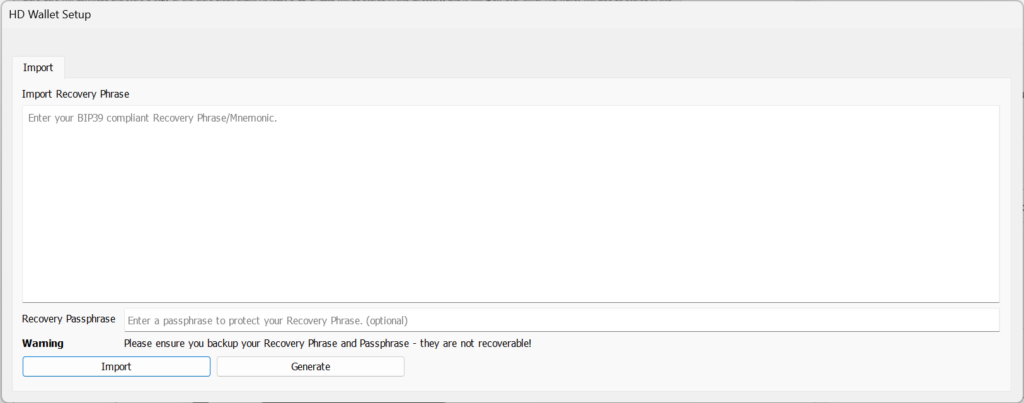The width and height of the screenshot is (1024, 403).
Task: Click the word 'Phrase' in the import heading
Action: point(113,94)
